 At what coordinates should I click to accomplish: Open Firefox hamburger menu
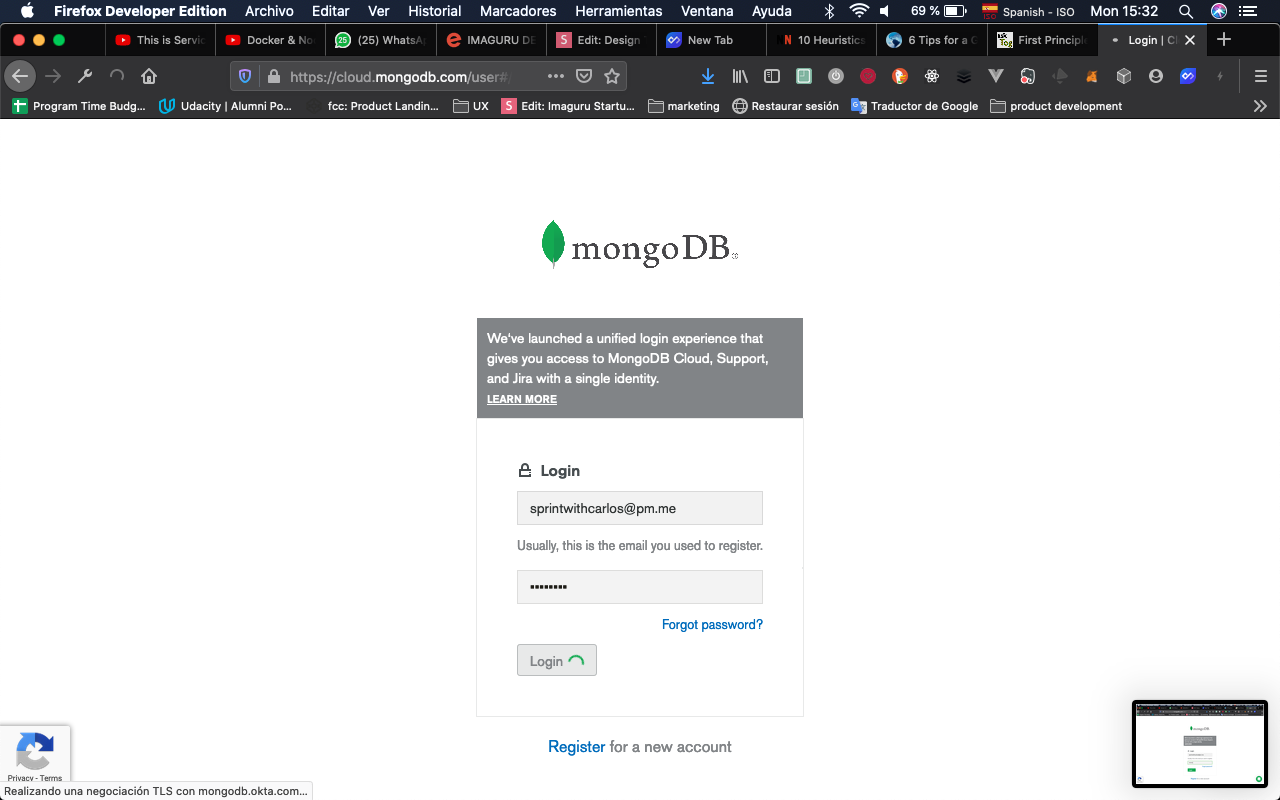pos(1261,76)
